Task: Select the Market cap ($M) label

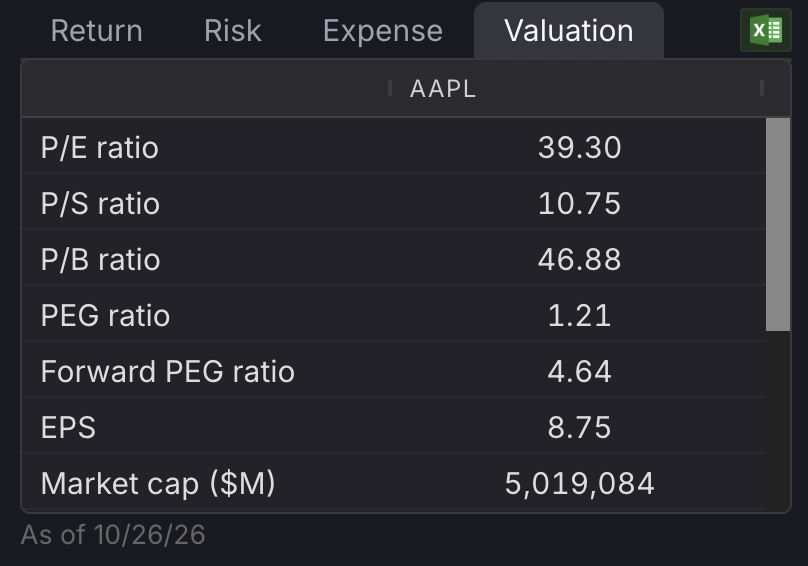Action: click(158, 484)
